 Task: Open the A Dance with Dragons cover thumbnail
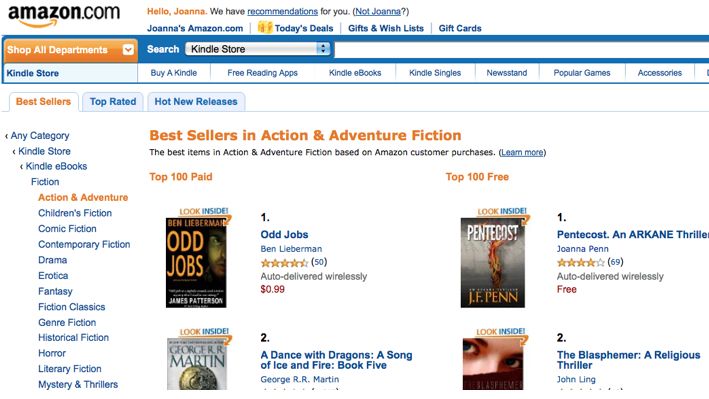(197, 363)
